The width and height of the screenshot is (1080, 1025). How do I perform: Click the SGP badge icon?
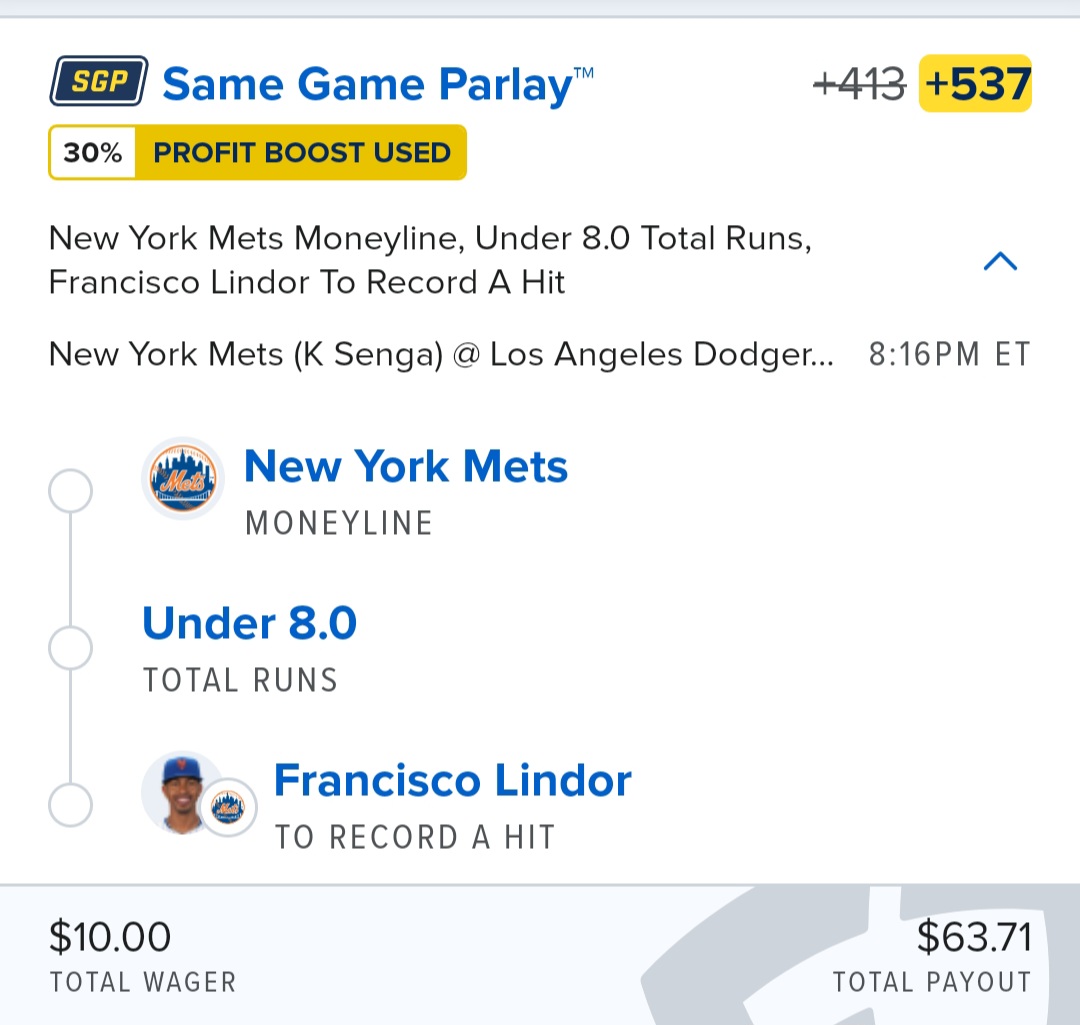[98, 81]
